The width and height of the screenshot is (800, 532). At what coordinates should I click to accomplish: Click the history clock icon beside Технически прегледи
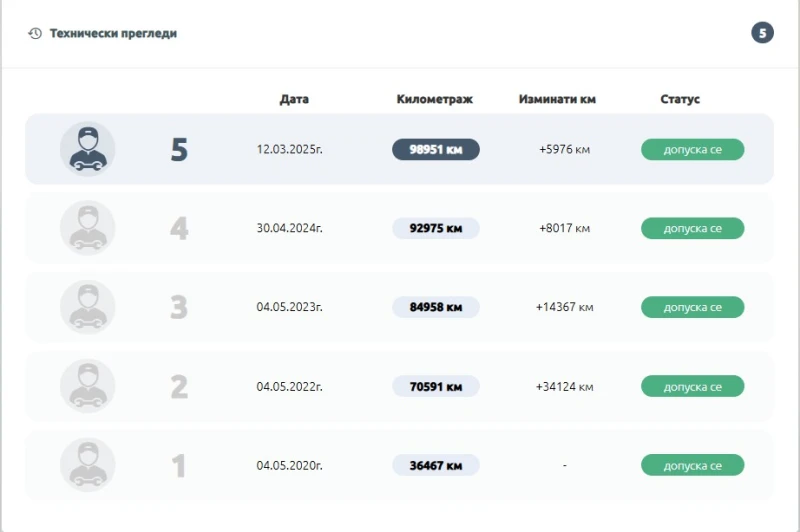(x=35, y=34)
